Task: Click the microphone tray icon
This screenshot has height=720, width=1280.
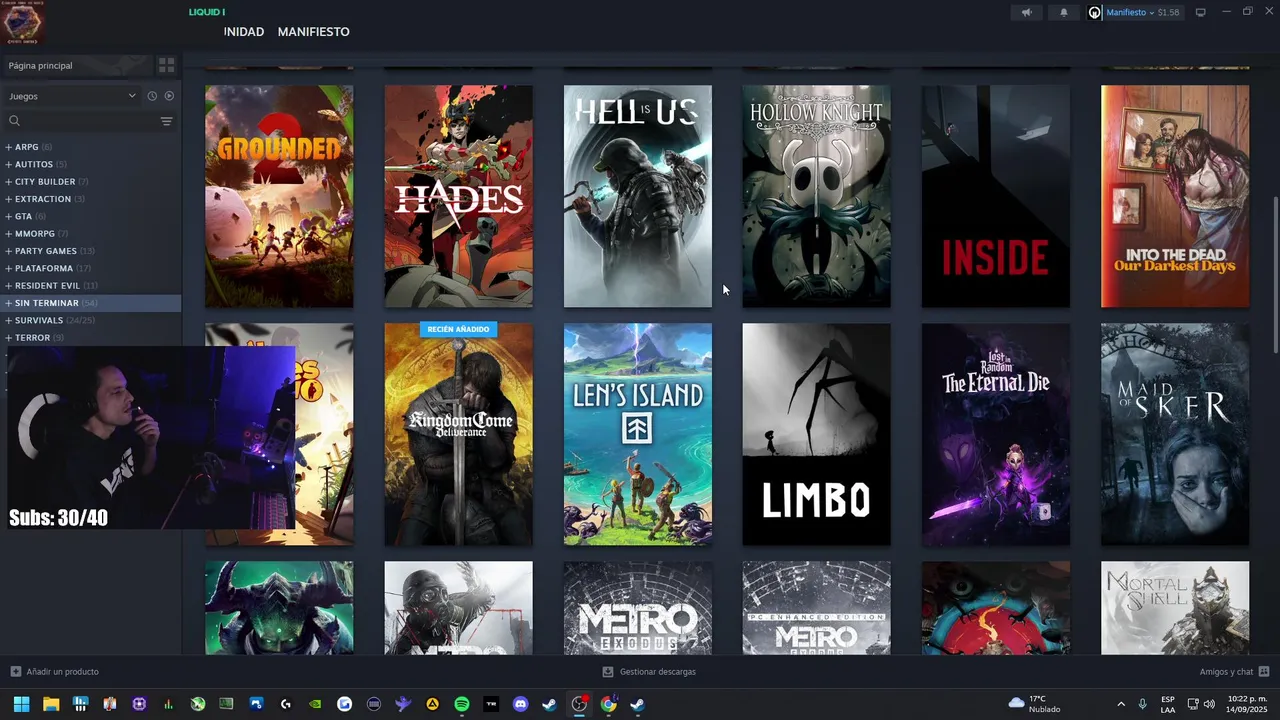Action: click(x=1143, y=704)
